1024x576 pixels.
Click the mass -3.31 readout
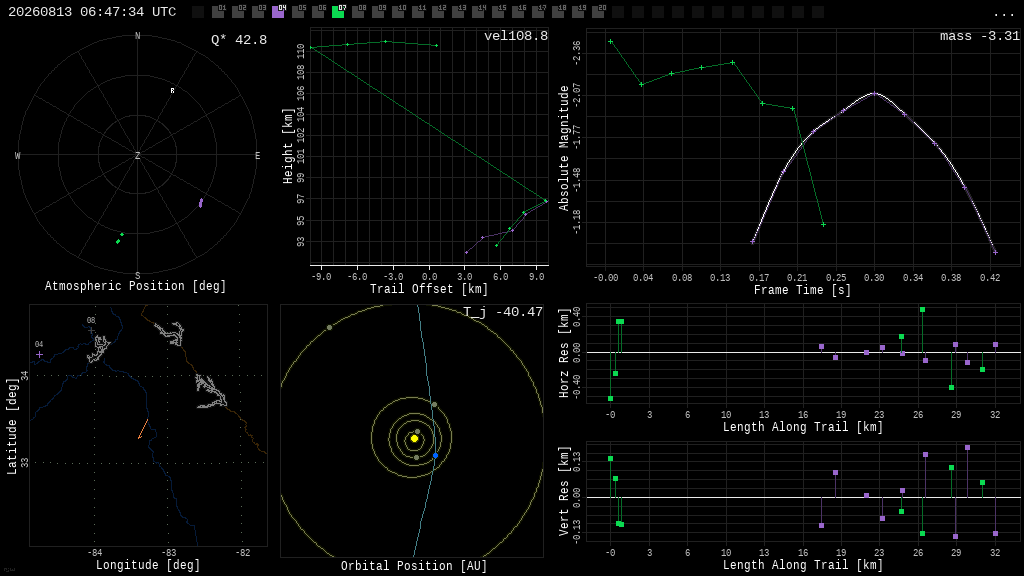pos(980,36)
